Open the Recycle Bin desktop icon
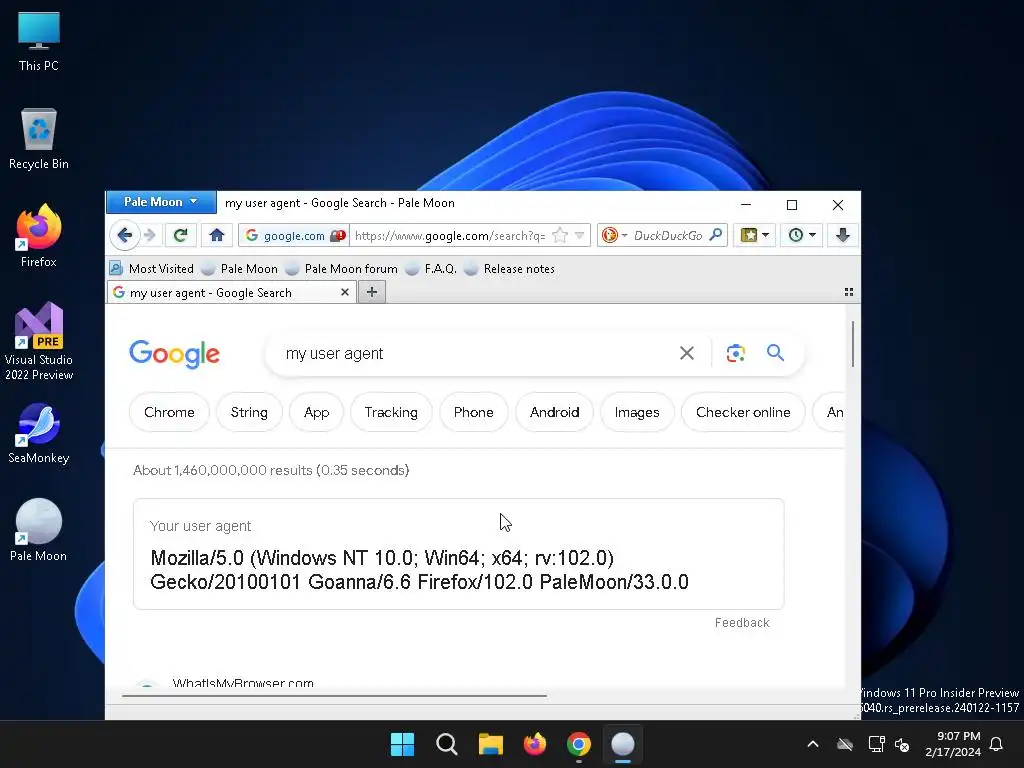This screenshot has height=768, width=1024. pos(39,139)
